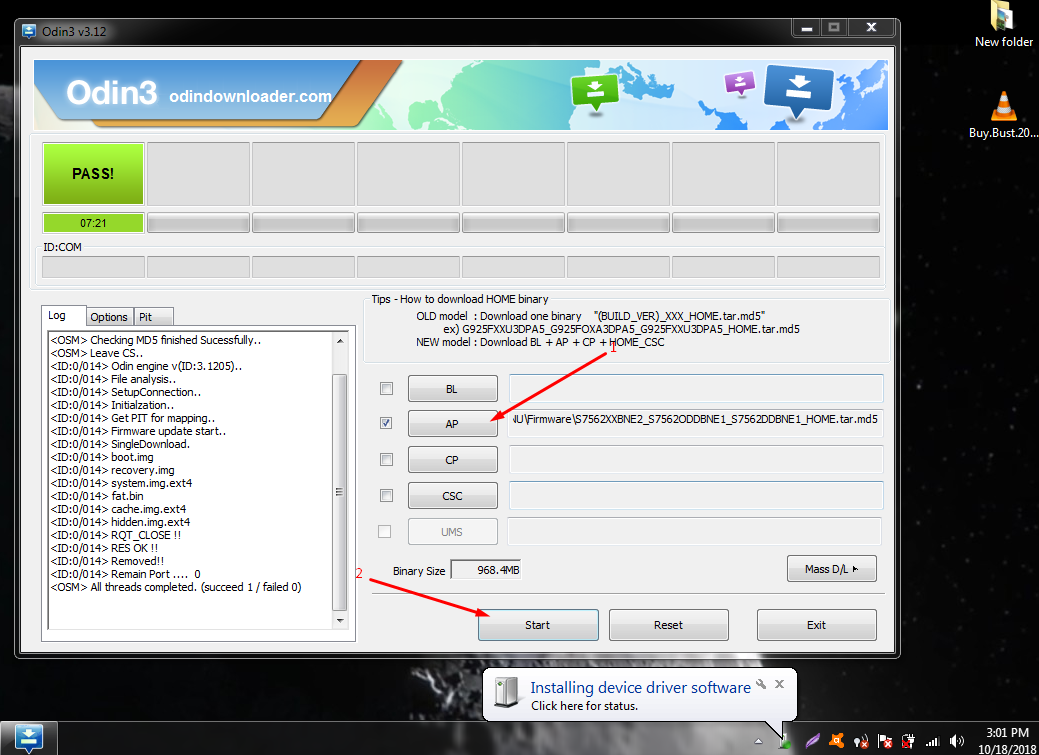The height and width of the screenshot is (755, 1039).
Task: Click log line 'All threads completed'
Action: pyautogui.click(x=176, y=587)
